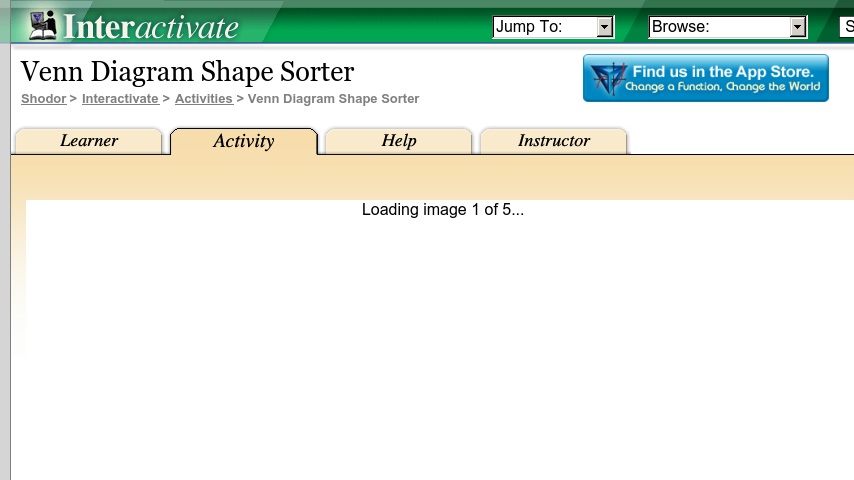Click the Jump To dropdown arrow
Image resolution: width=854 pixels, height=480 pixels.
[x=604, y=27]
